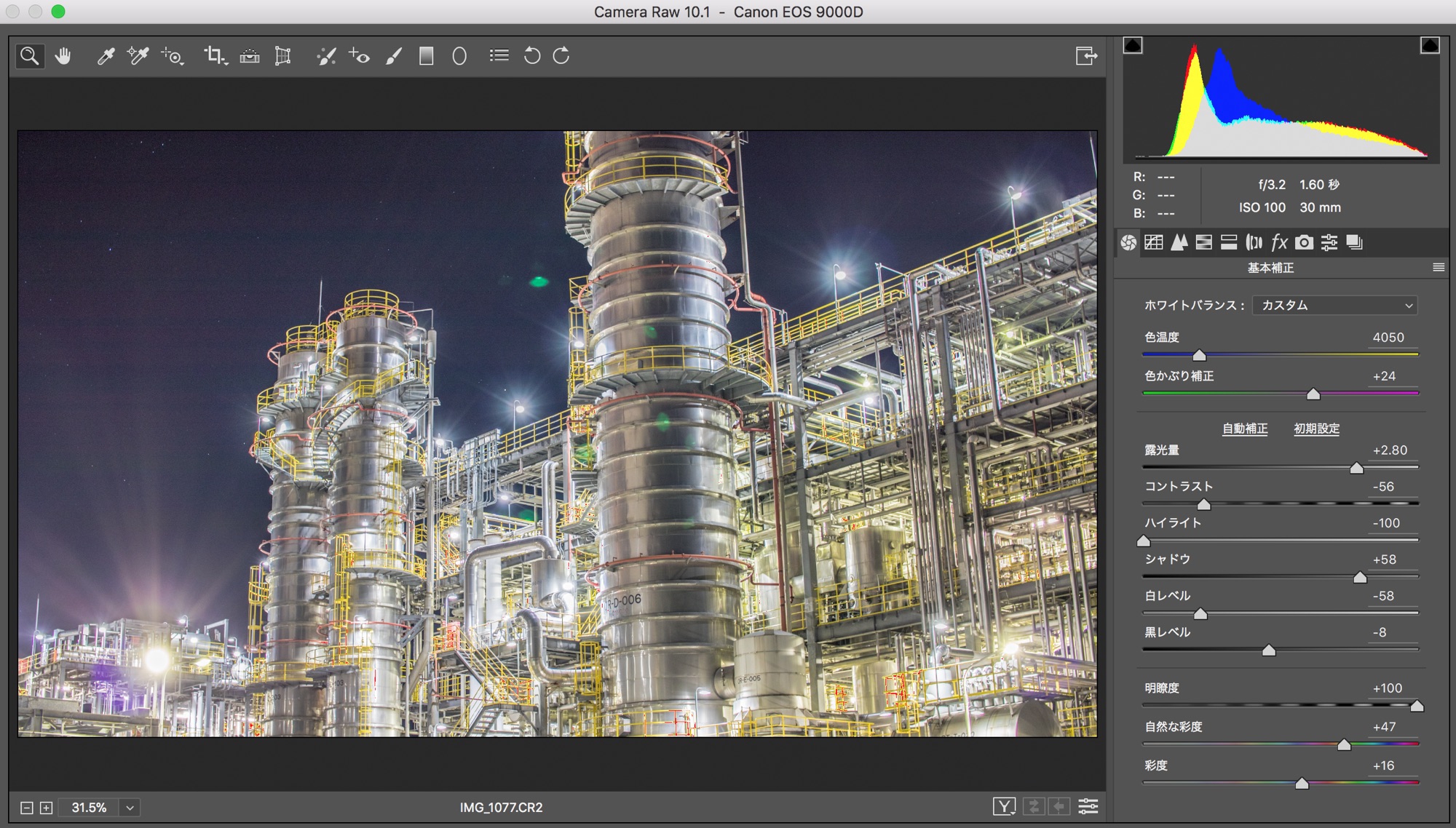The height and width of the screenshot is (828, 1456).
Task: Select the Transform tool
Action: coord(282,56)
